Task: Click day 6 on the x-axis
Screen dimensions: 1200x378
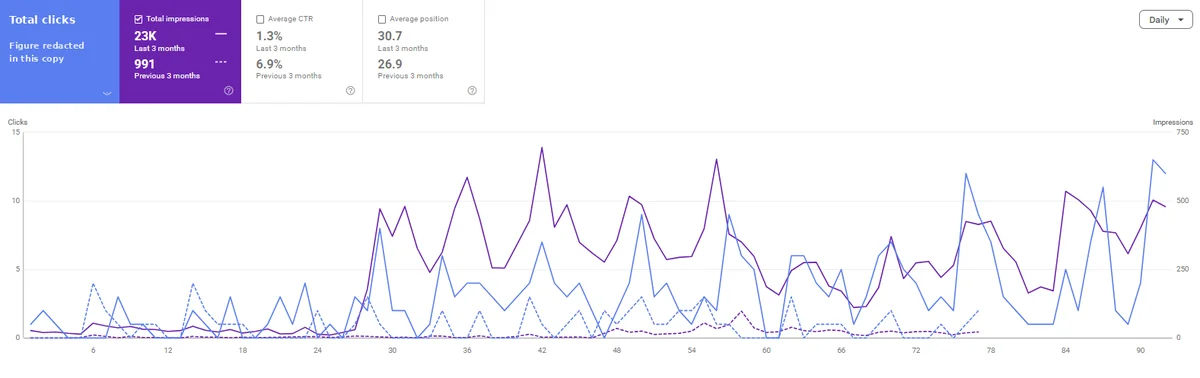Action: [93, 350]
